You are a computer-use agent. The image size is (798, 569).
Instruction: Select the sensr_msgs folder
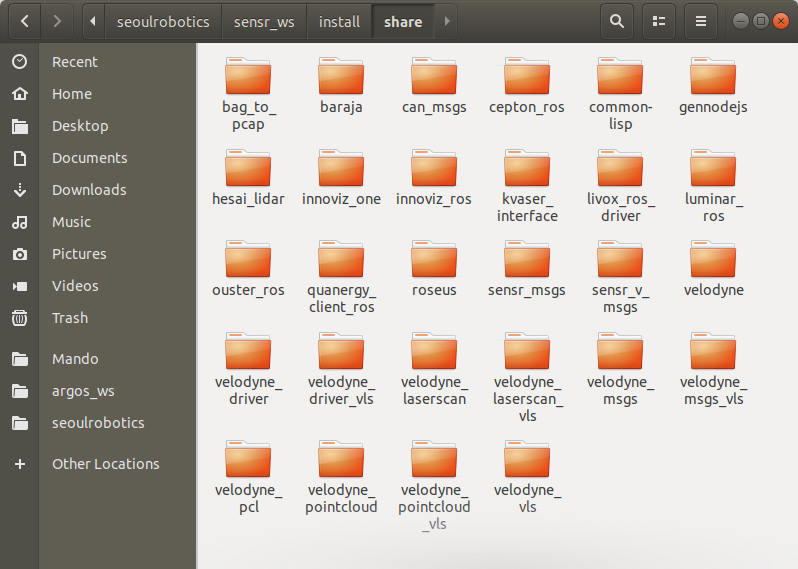click(527, 269)
